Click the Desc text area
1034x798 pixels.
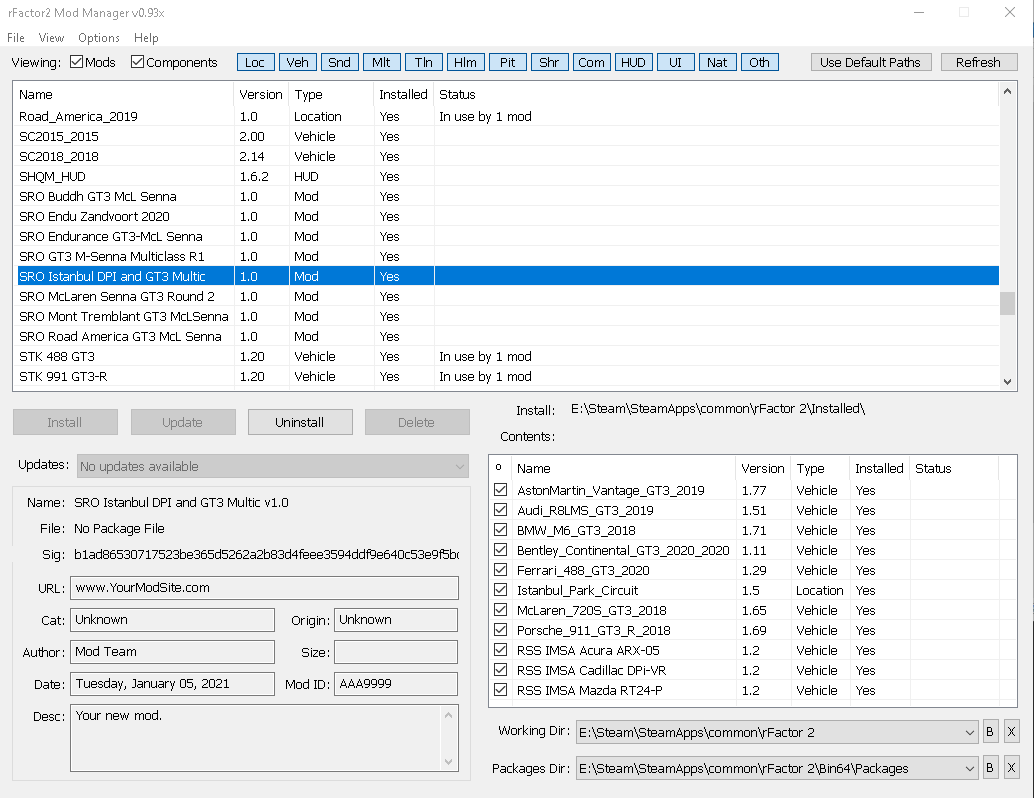point(264,738)
